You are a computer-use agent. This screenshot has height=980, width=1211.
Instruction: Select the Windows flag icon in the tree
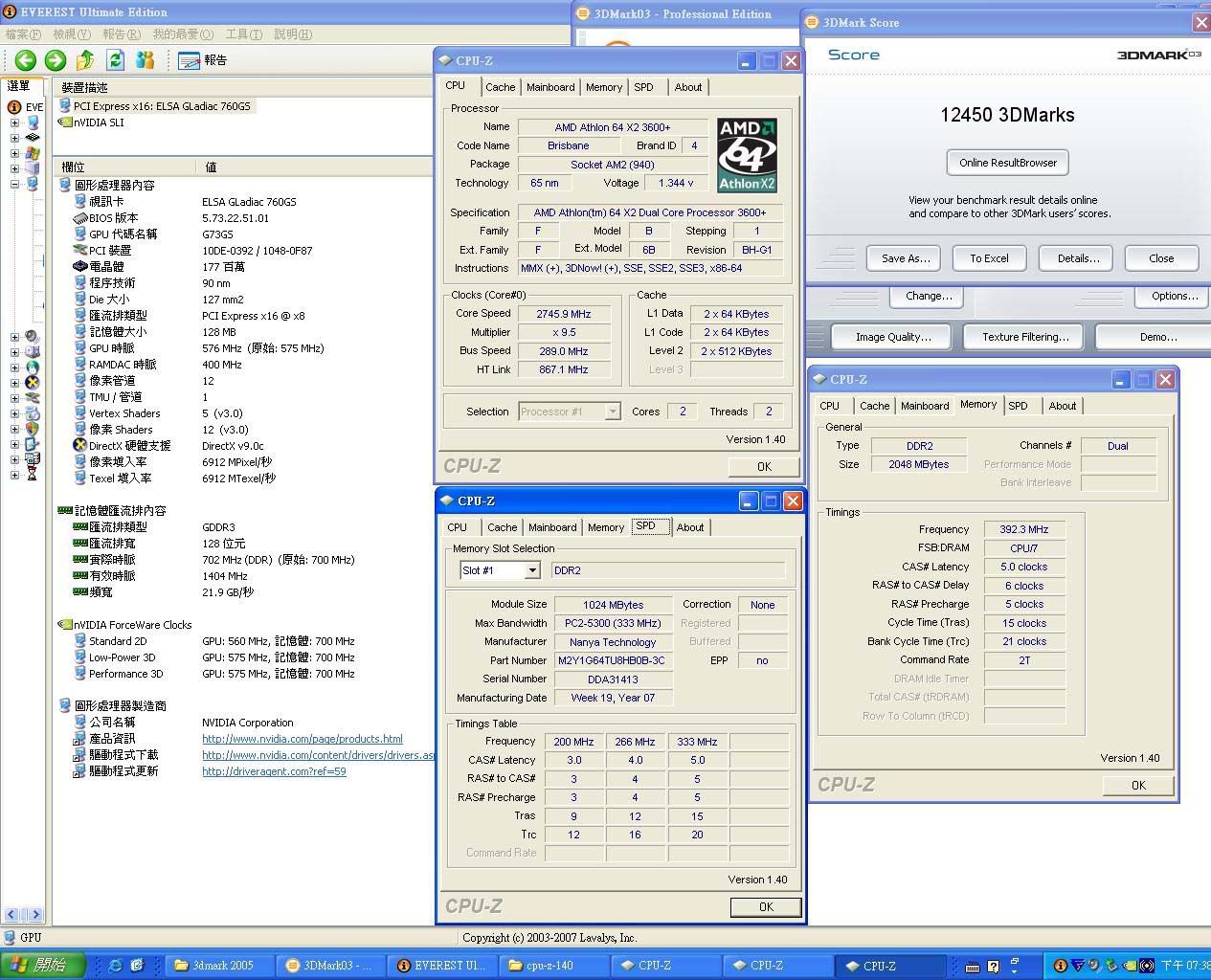click(x=33, y=153)
